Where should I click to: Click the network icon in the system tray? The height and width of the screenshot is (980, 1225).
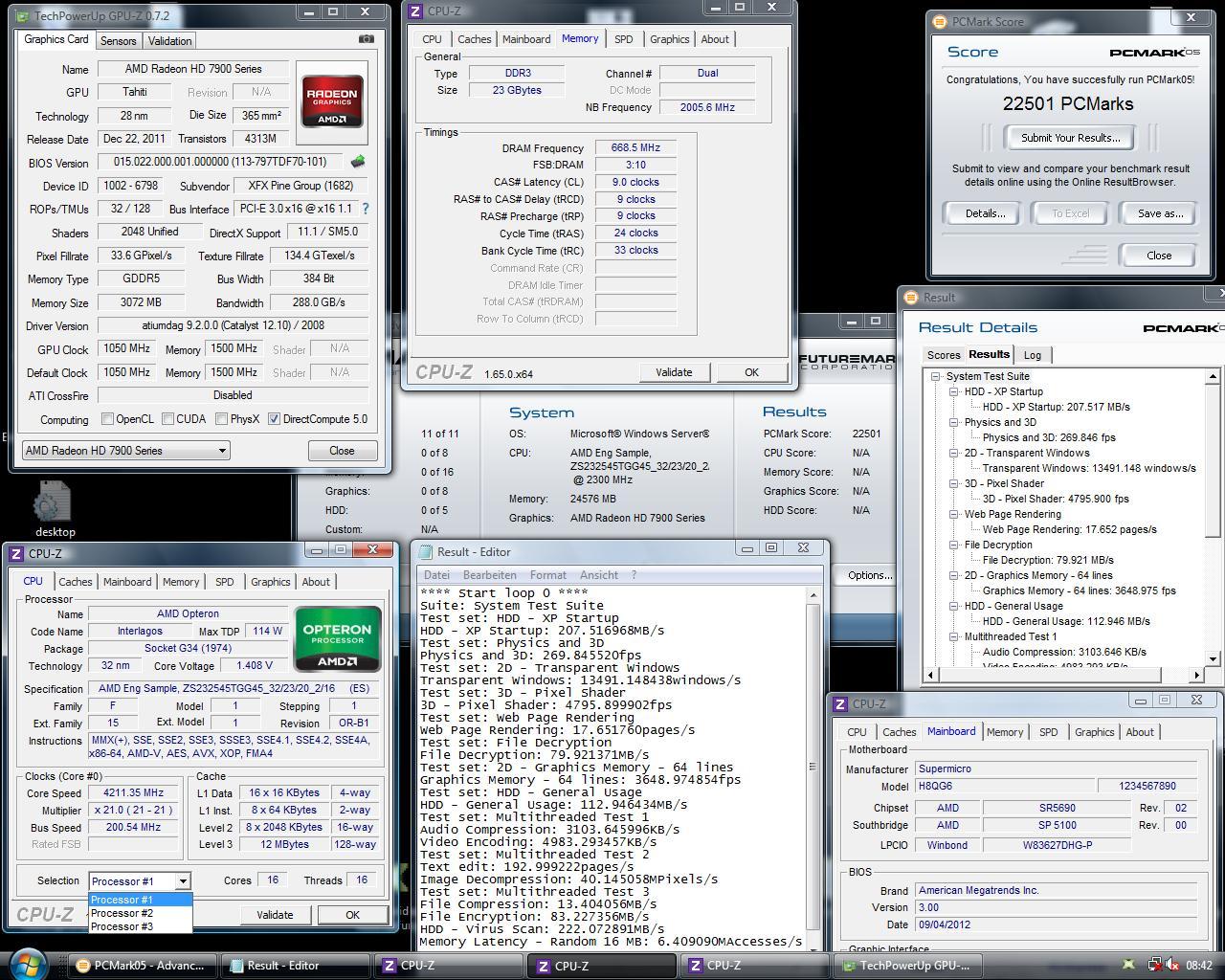(x=1156, y=965)
